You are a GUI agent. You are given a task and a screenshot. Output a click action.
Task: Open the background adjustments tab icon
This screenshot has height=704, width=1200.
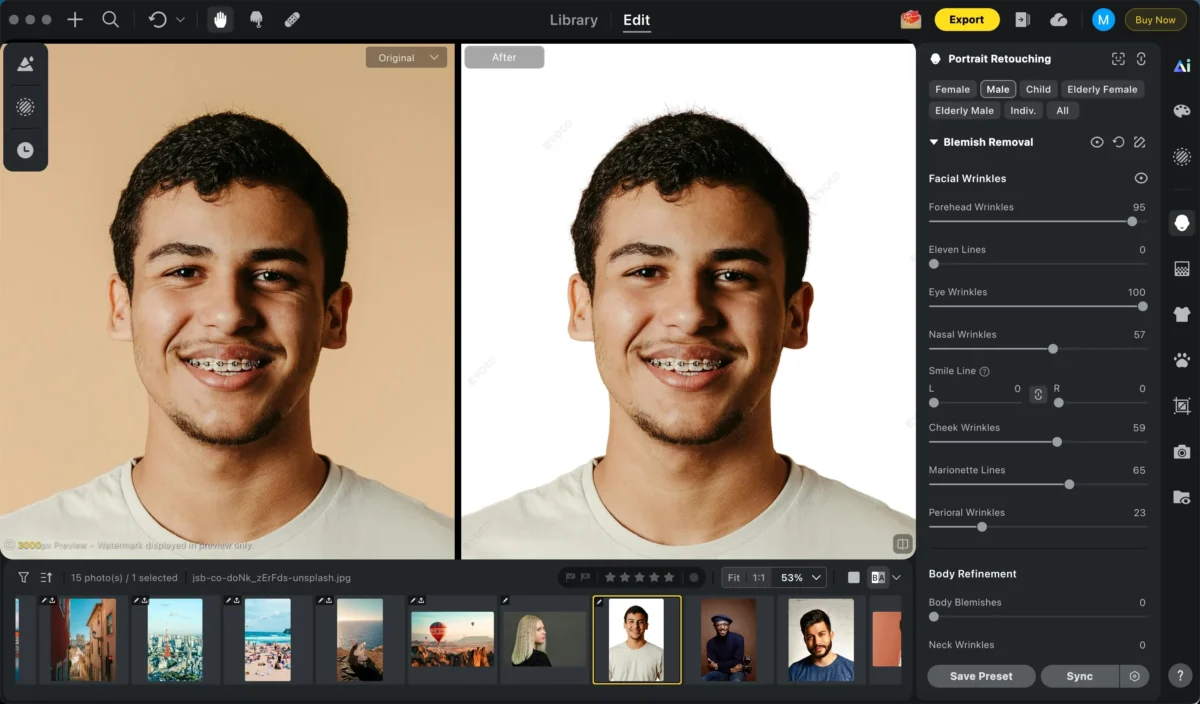(x=1182, y=269)
